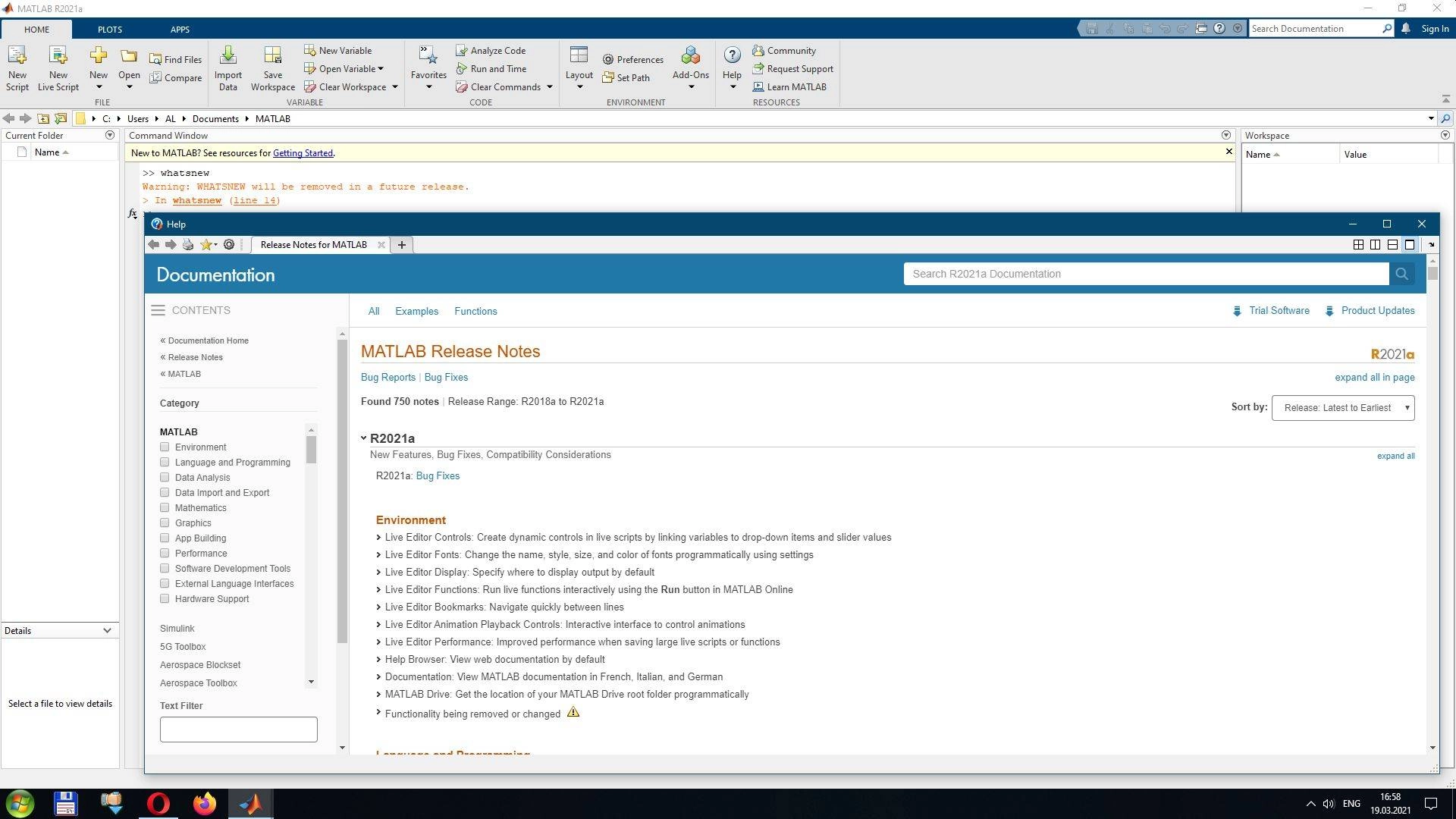The height and width of the screenshot is (819, 1456).
Task: Open Bug Reports link
Action: [x=388, y=377]
